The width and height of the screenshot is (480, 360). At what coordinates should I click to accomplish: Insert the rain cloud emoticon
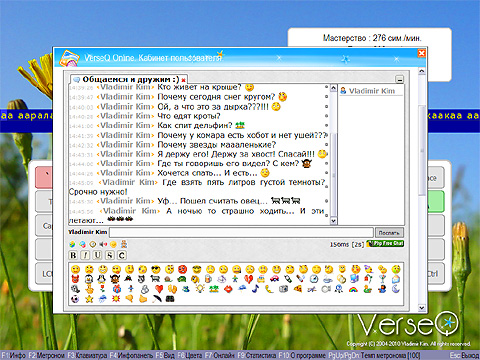tap(103, 299)
